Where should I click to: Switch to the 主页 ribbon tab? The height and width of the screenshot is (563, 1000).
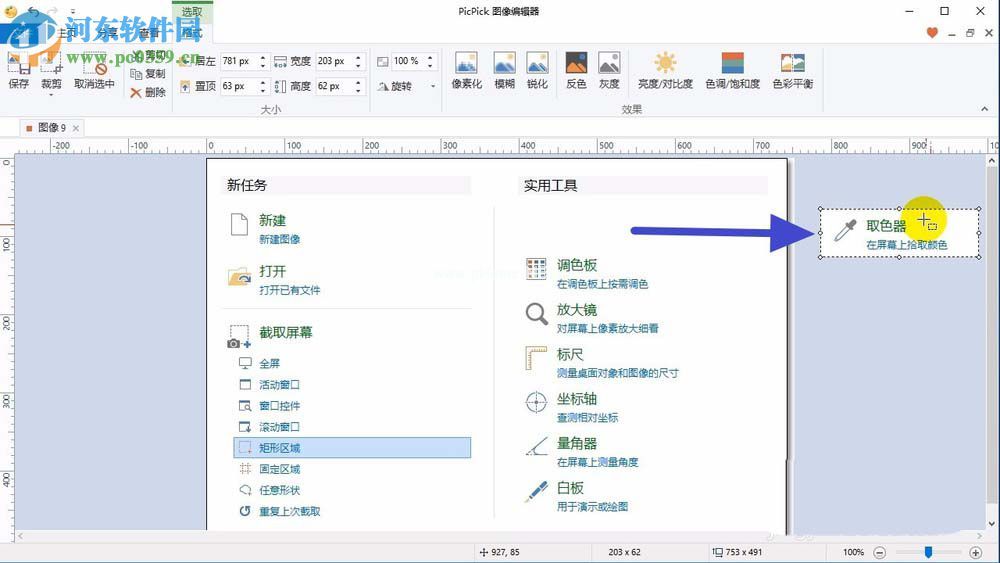[68, 33]
